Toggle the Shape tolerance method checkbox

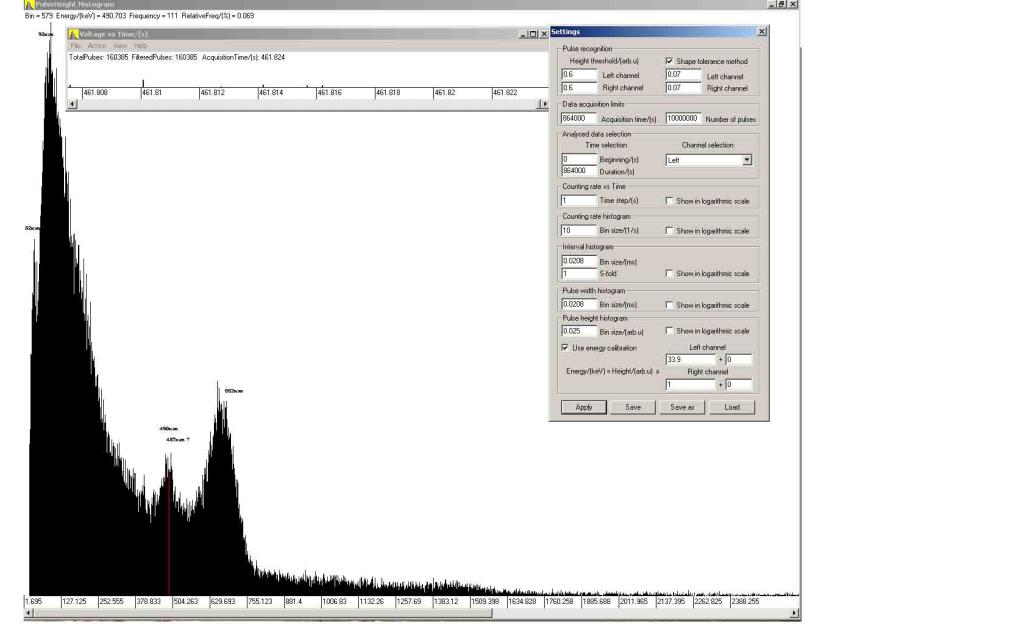[670, 61]
